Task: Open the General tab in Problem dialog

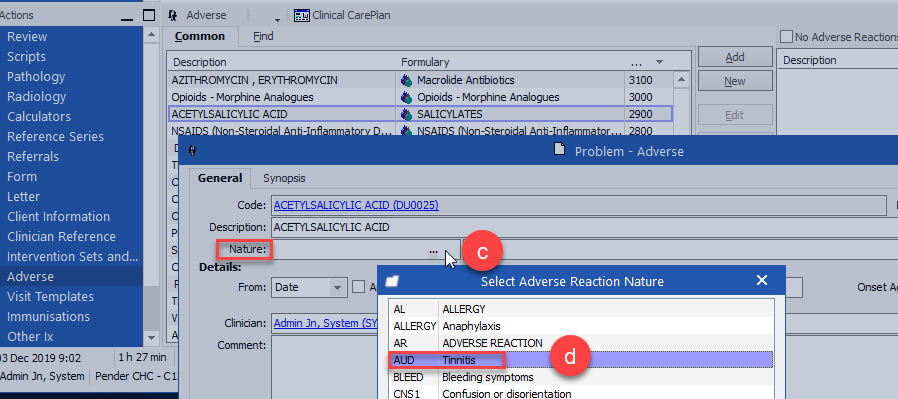Action: coord(220,178)
